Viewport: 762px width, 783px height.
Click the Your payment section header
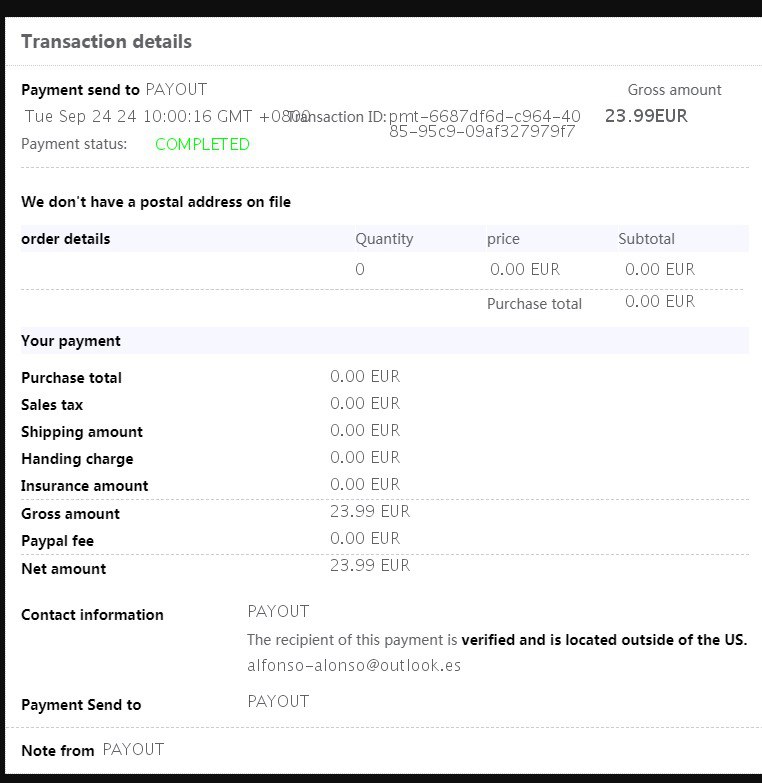(x=71, y=341)
